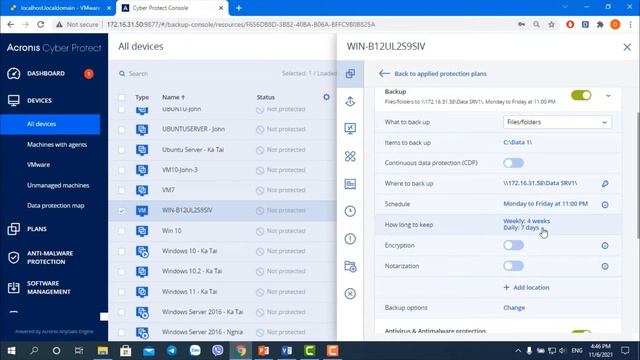Image resolution: width=640 pixels, height=360 pixels.
Task: Click the Windows Server 2016 - Ka Tai device icon
Action: 142,313
